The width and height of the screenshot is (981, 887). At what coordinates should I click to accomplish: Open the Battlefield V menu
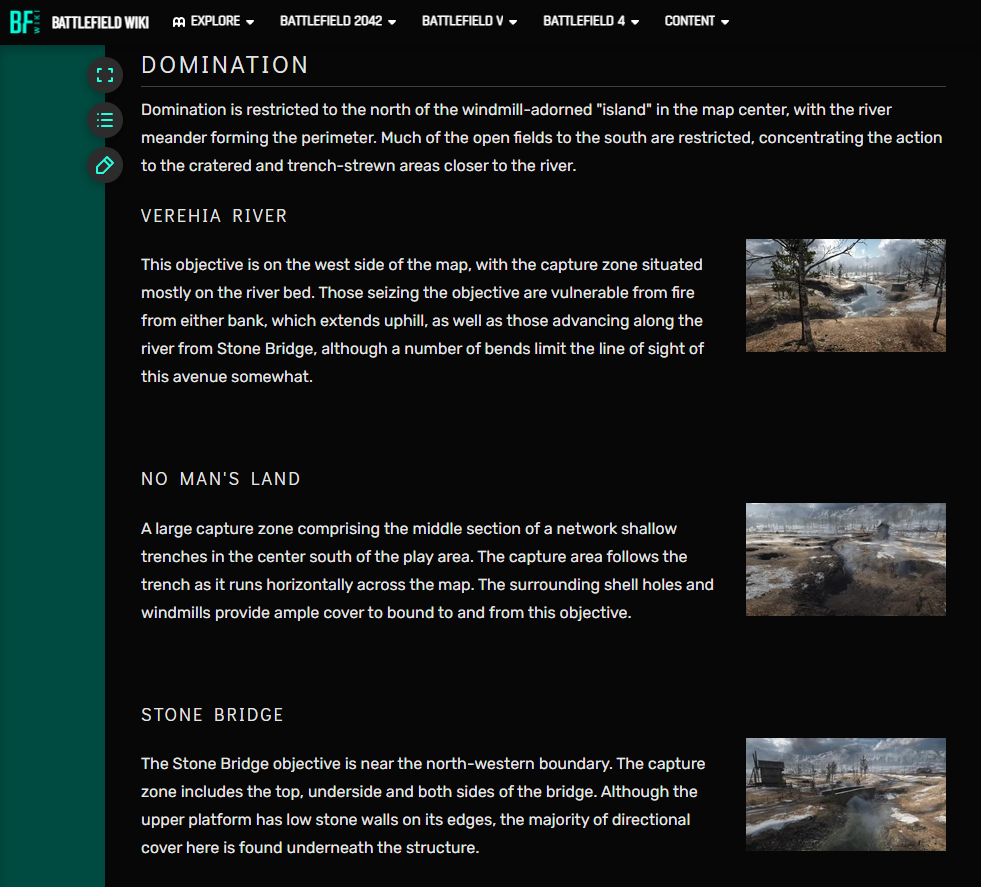(469, 21)
